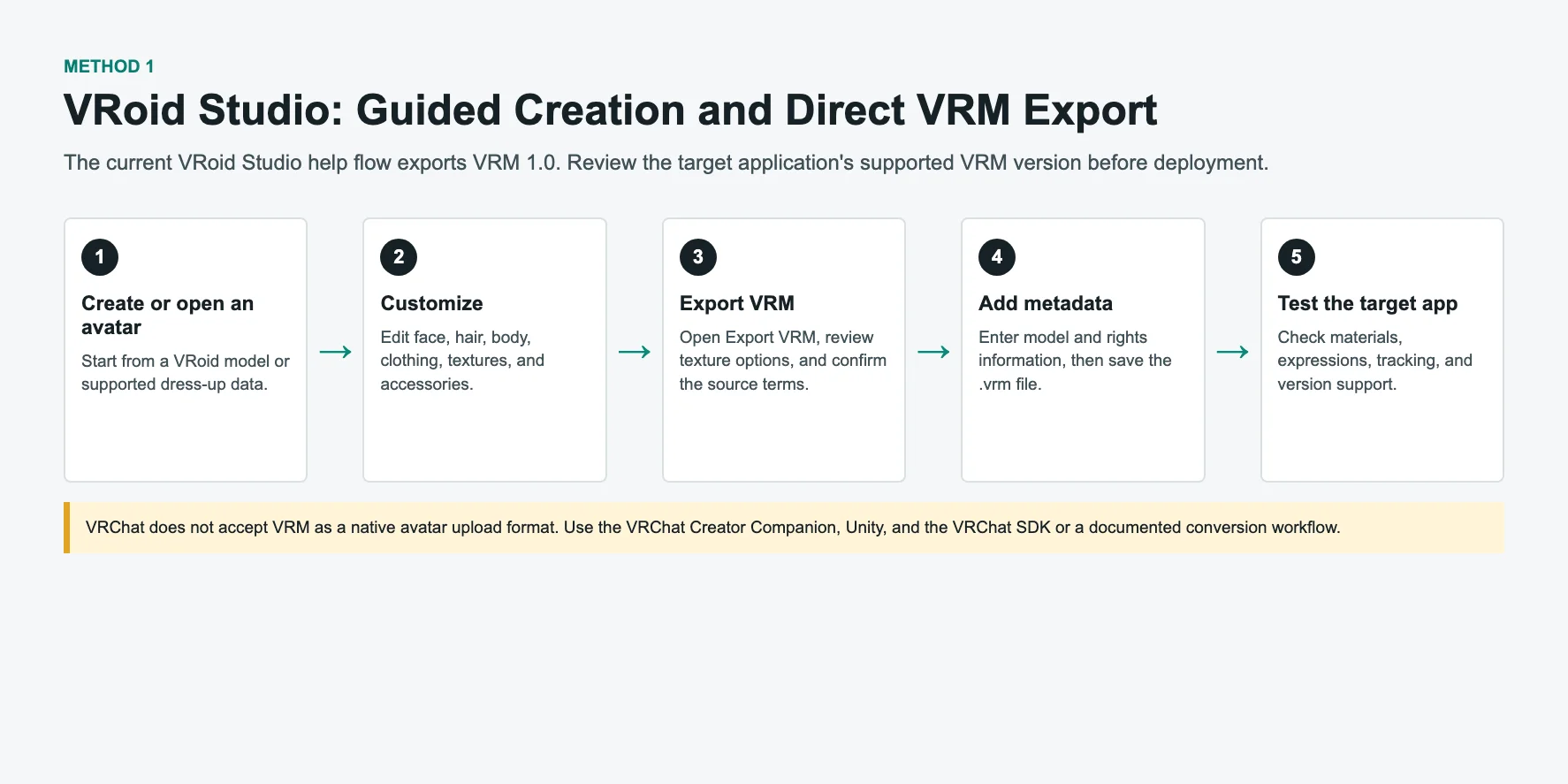Click the VRChat native format warning note

(x=783, y=528)
